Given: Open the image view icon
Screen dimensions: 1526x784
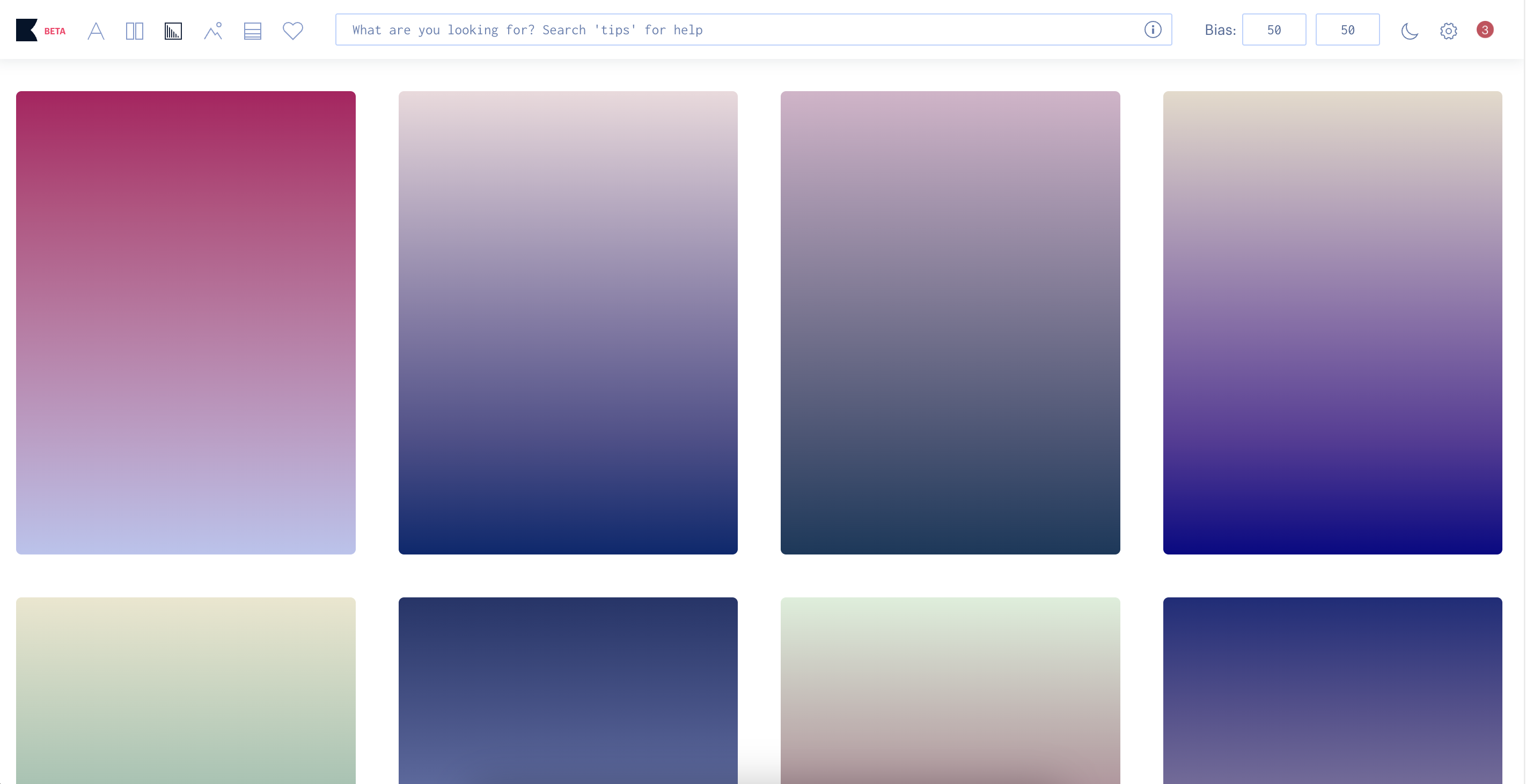Looking at the screenshot, I should click(x=212, y=31).
